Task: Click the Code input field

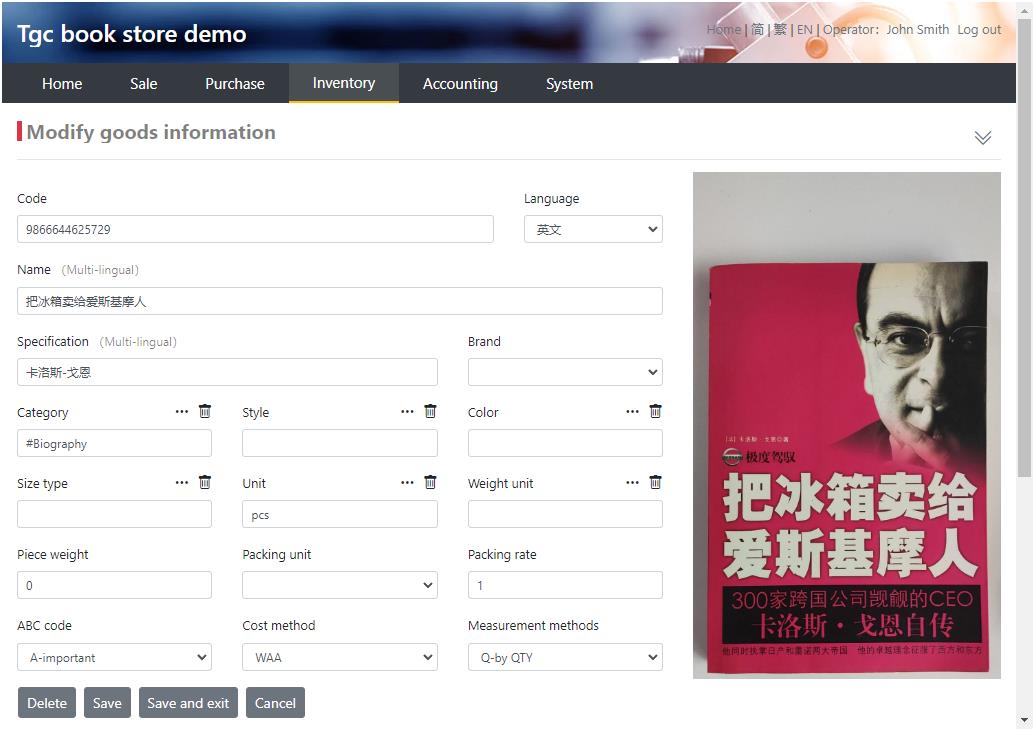Action: point(255,229)
